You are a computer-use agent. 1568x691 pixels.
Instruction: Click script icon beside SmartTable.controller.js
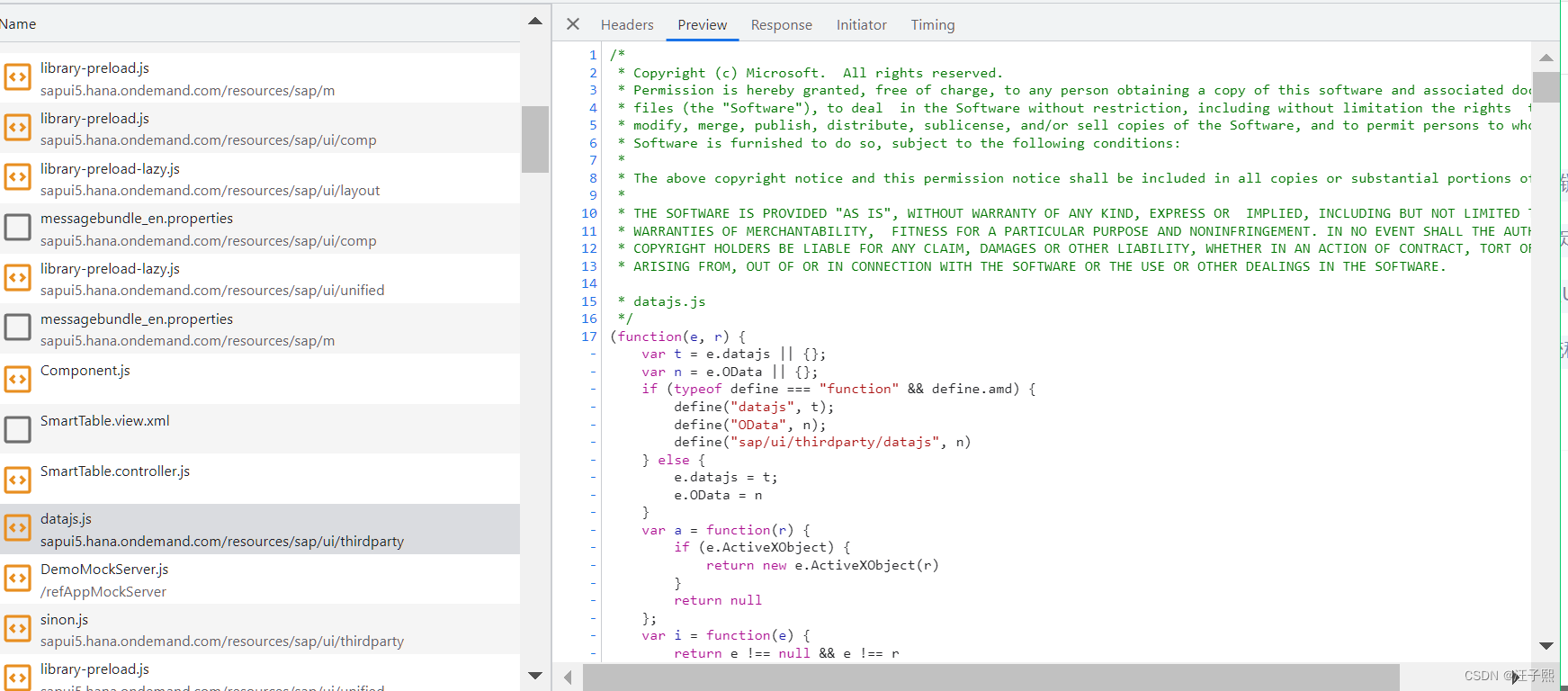click(17, 480)
